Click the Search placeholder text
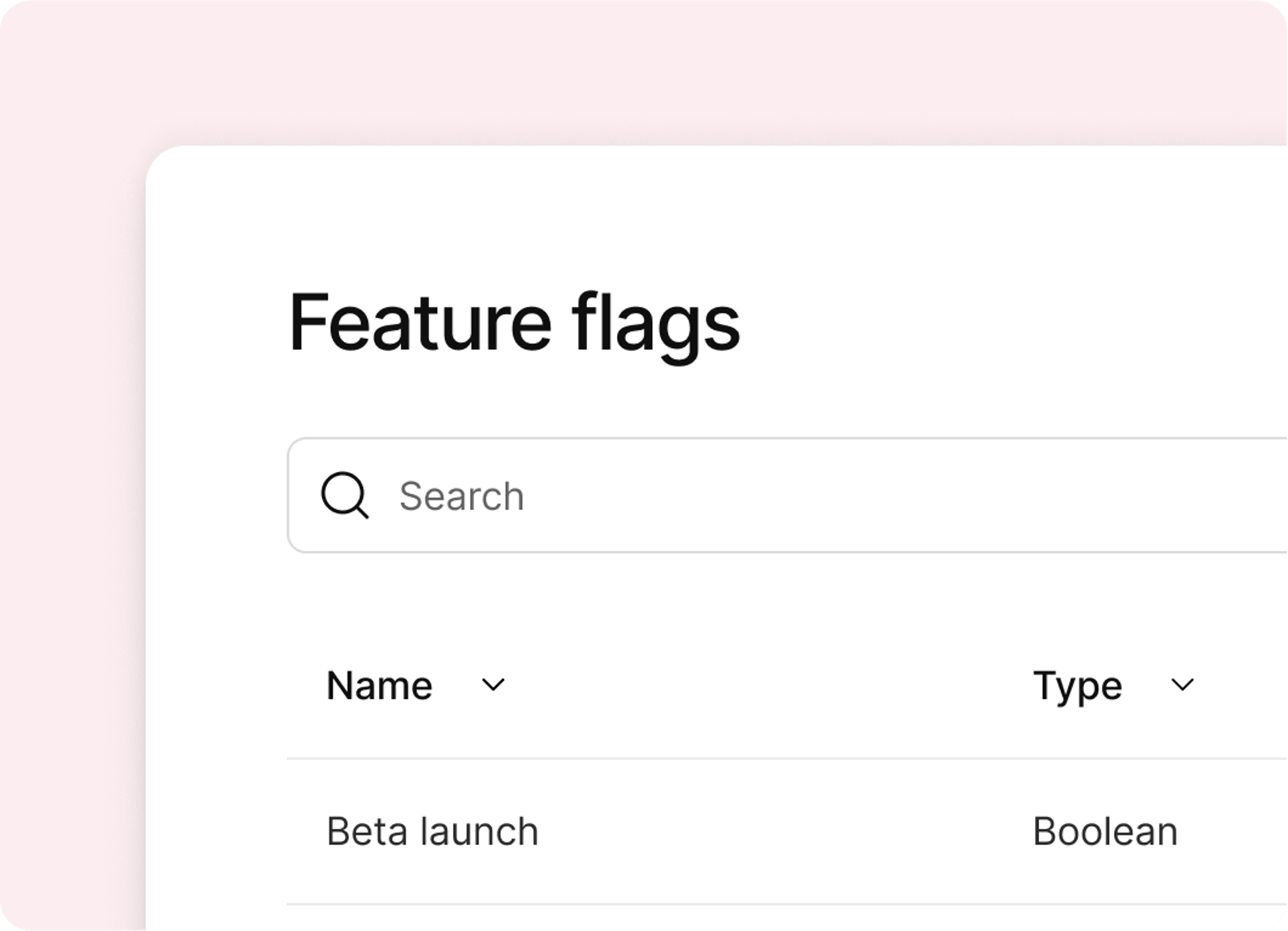The image size is (1288, 931). pyautogui.click(x=461, y=496)
